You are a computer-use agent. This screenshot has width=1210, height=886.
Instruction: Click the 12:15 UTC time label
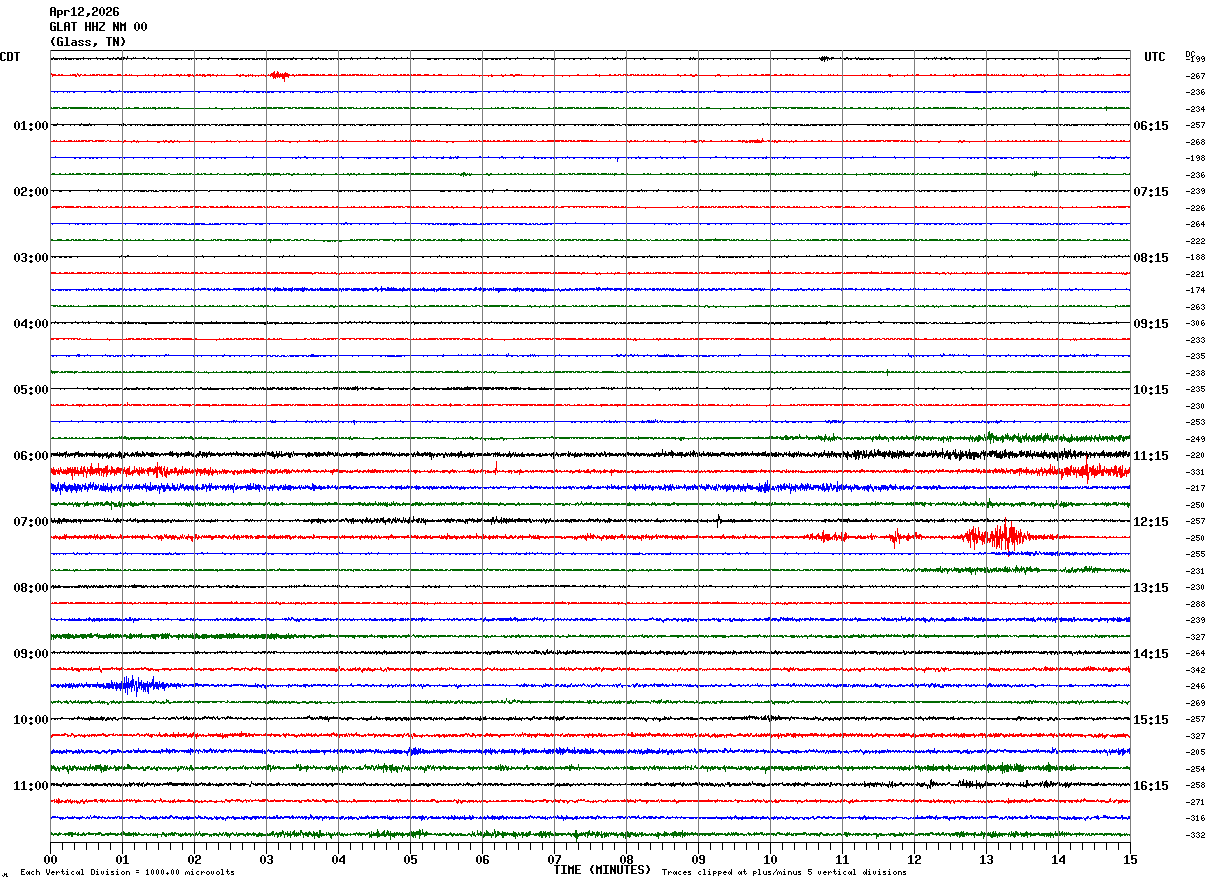[x=1150, y=522]
